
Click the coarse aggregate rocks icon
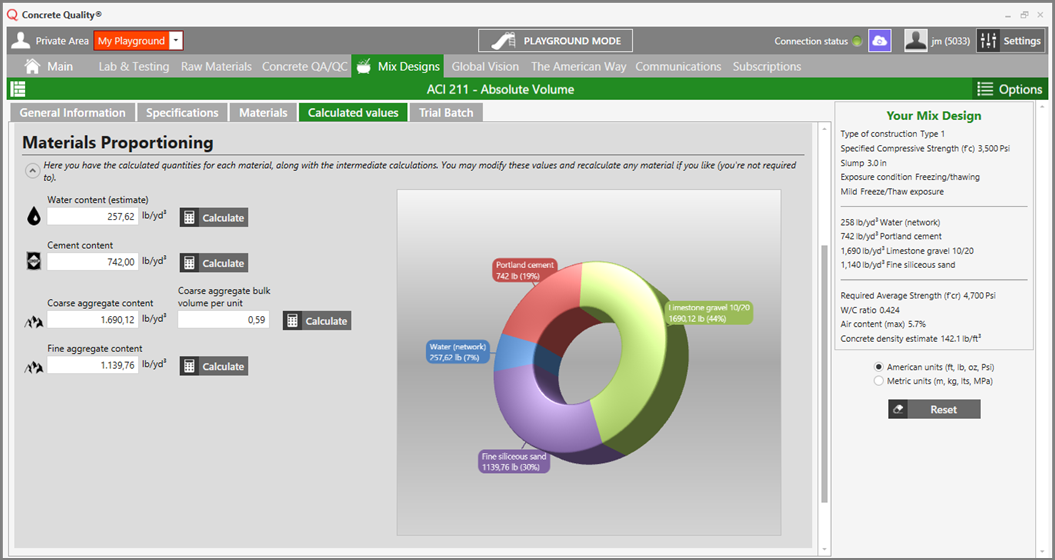(x=34, y=321)
